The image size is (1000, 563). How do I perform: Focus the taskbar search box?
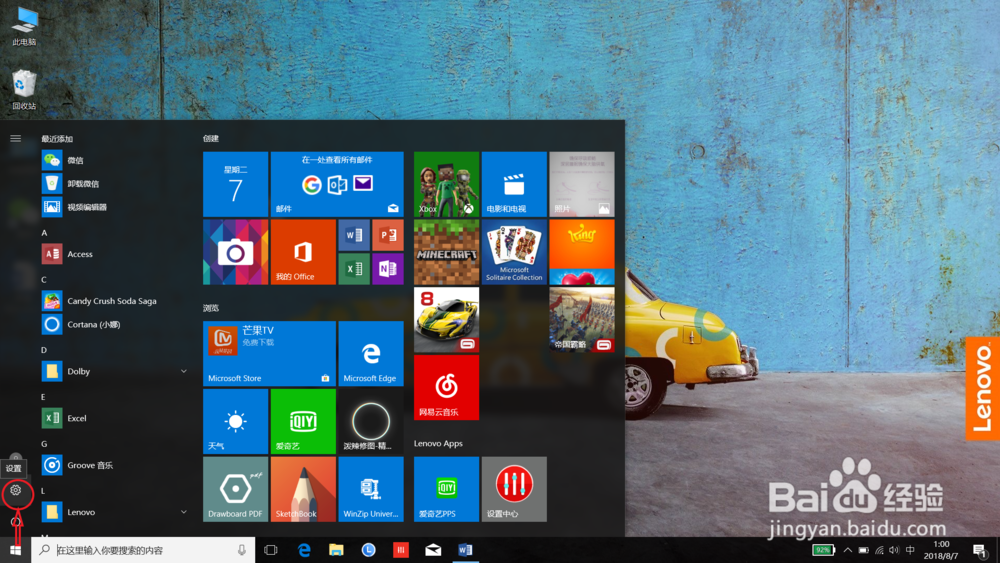point(143,550)
